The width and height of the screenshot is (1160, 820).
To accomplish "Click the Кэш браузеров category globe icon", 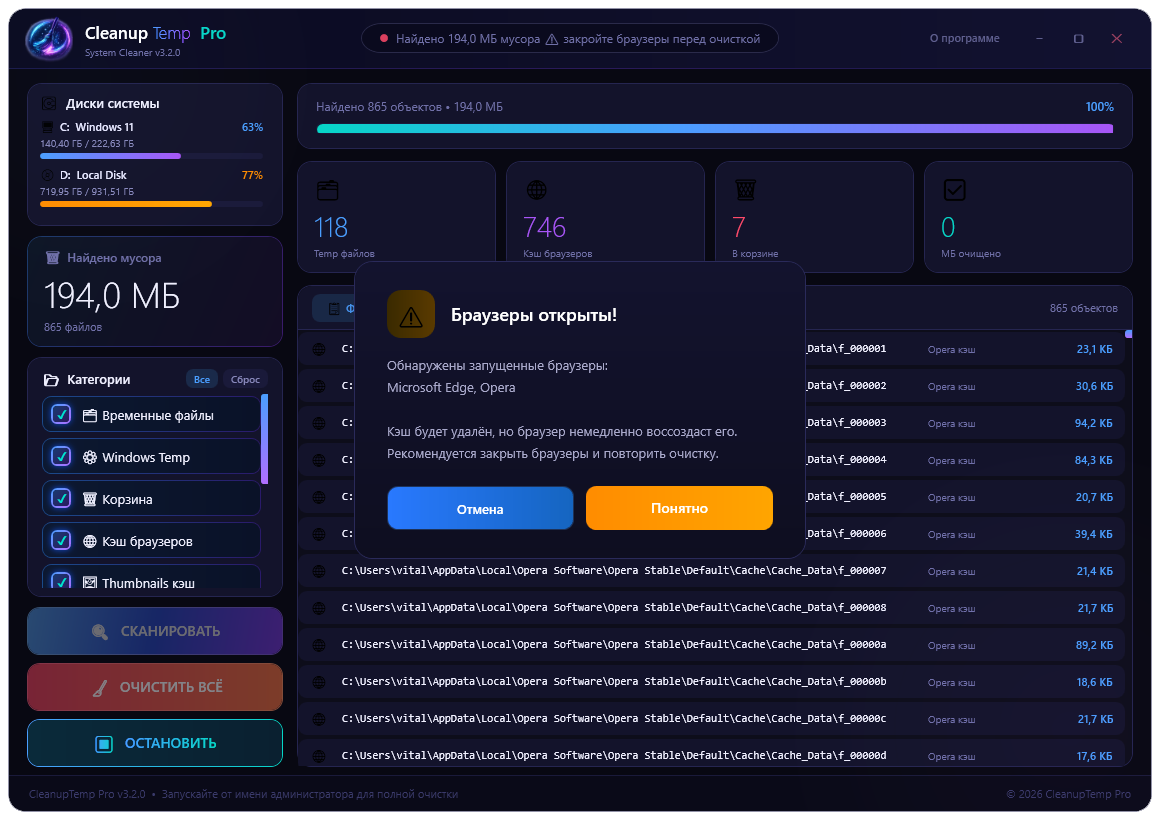I will tap(90, 542).
